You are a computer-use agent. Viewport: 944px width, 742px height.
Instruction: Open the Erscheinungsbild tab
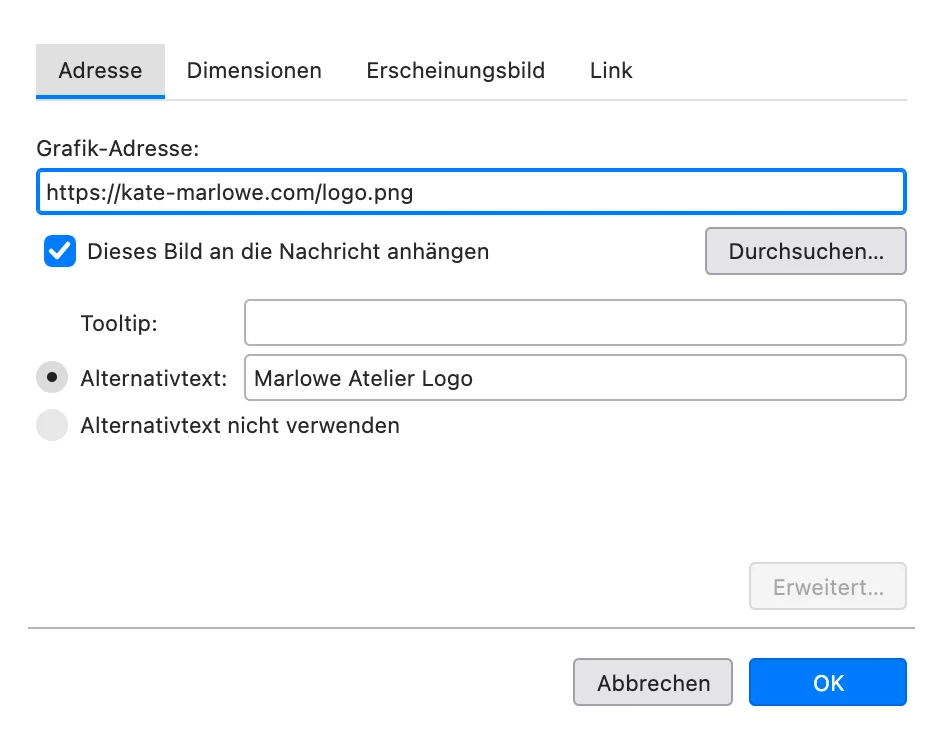pyautogui.click(x=456, y=70)
